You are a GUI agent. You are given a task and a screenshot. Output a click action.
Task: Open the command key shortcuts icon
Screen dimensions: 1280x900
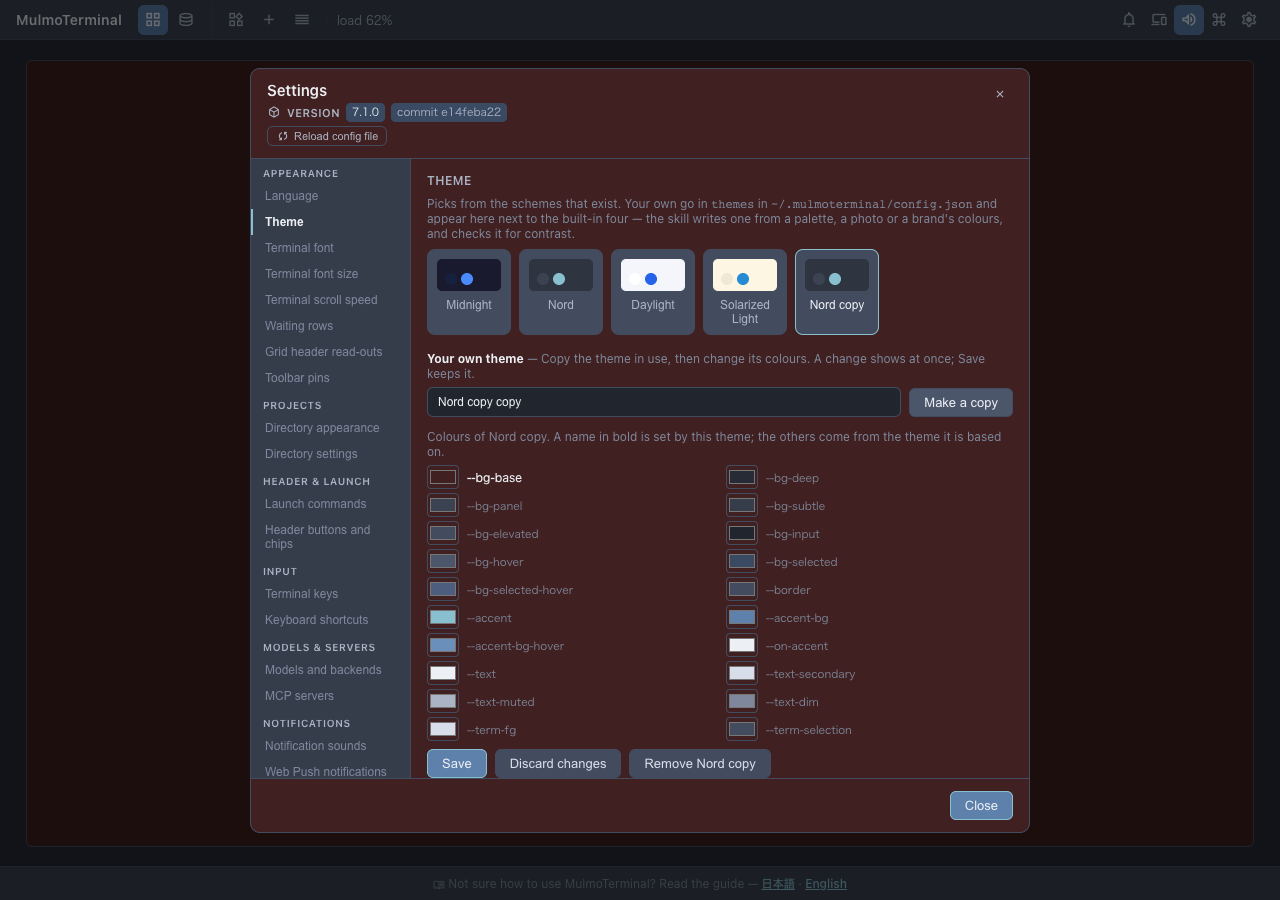pyautogui.click(x=1219, y=20)
